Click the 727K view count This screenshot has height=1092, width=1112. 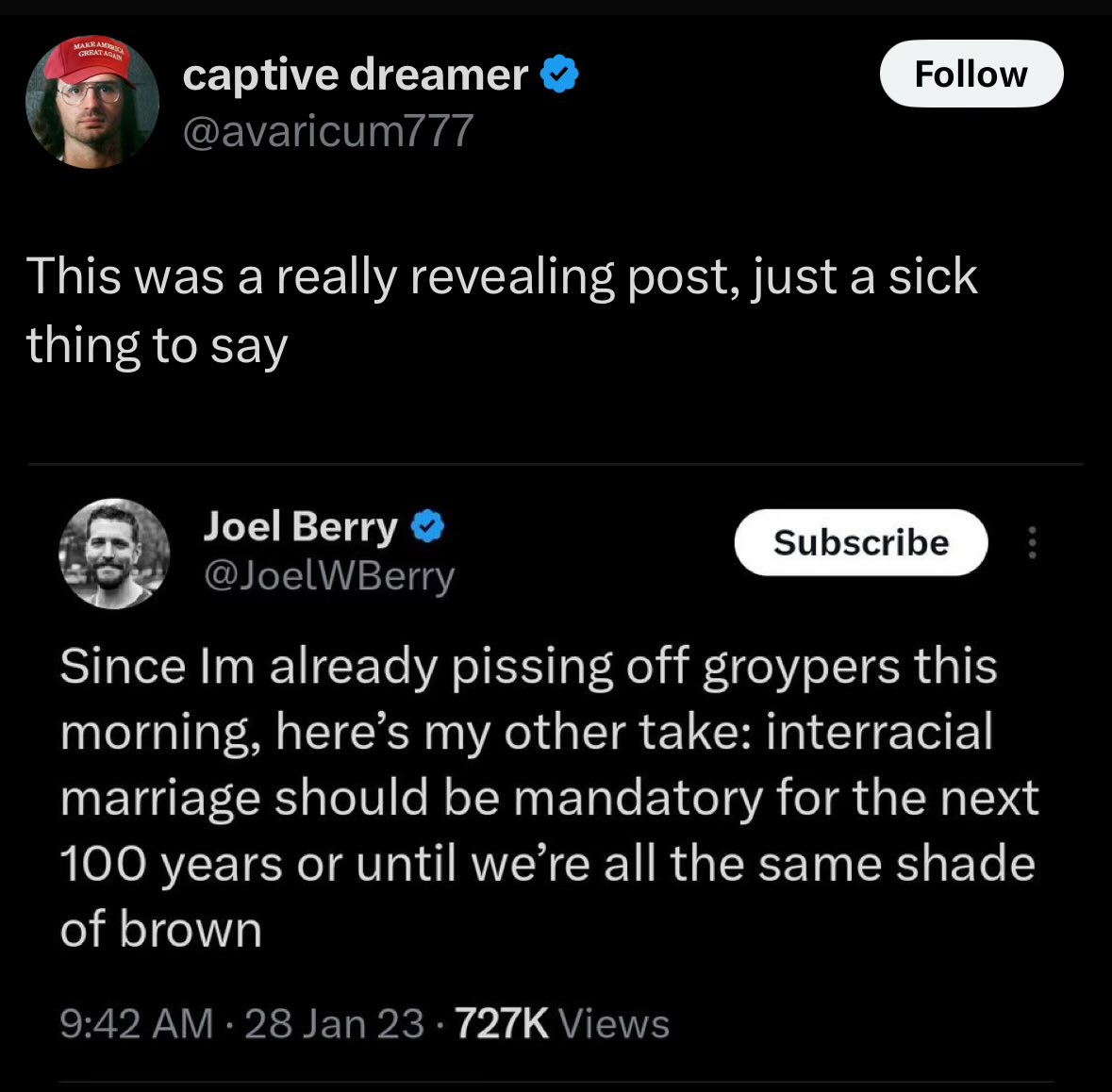click(502, 1024)
